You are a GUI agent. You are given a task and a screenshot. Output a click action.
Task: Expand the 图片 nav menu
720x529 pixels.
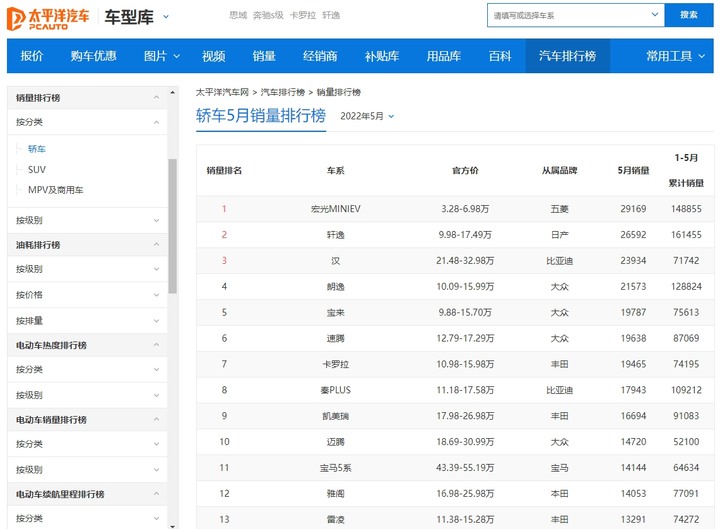162,56
